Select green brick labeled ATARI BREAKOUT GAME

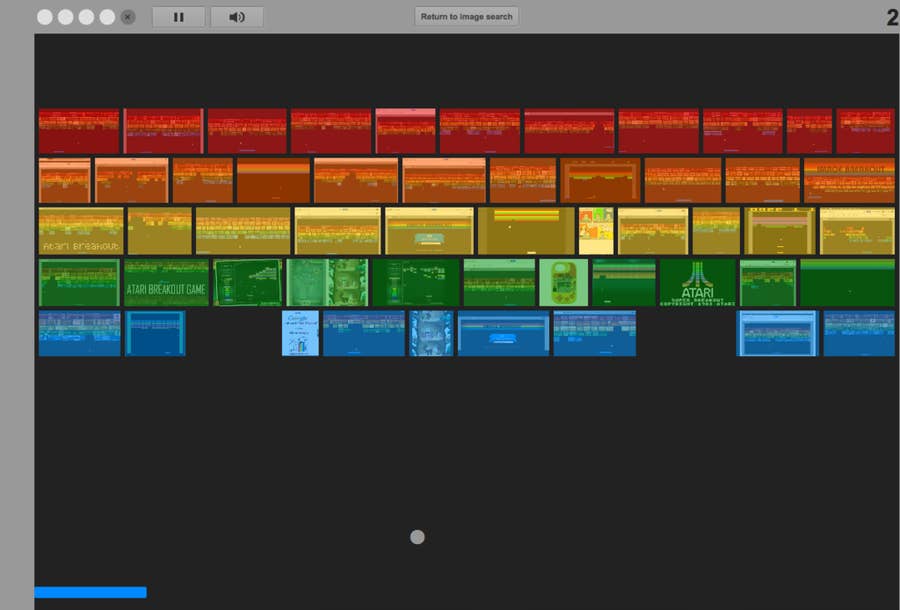click(166, 283)
